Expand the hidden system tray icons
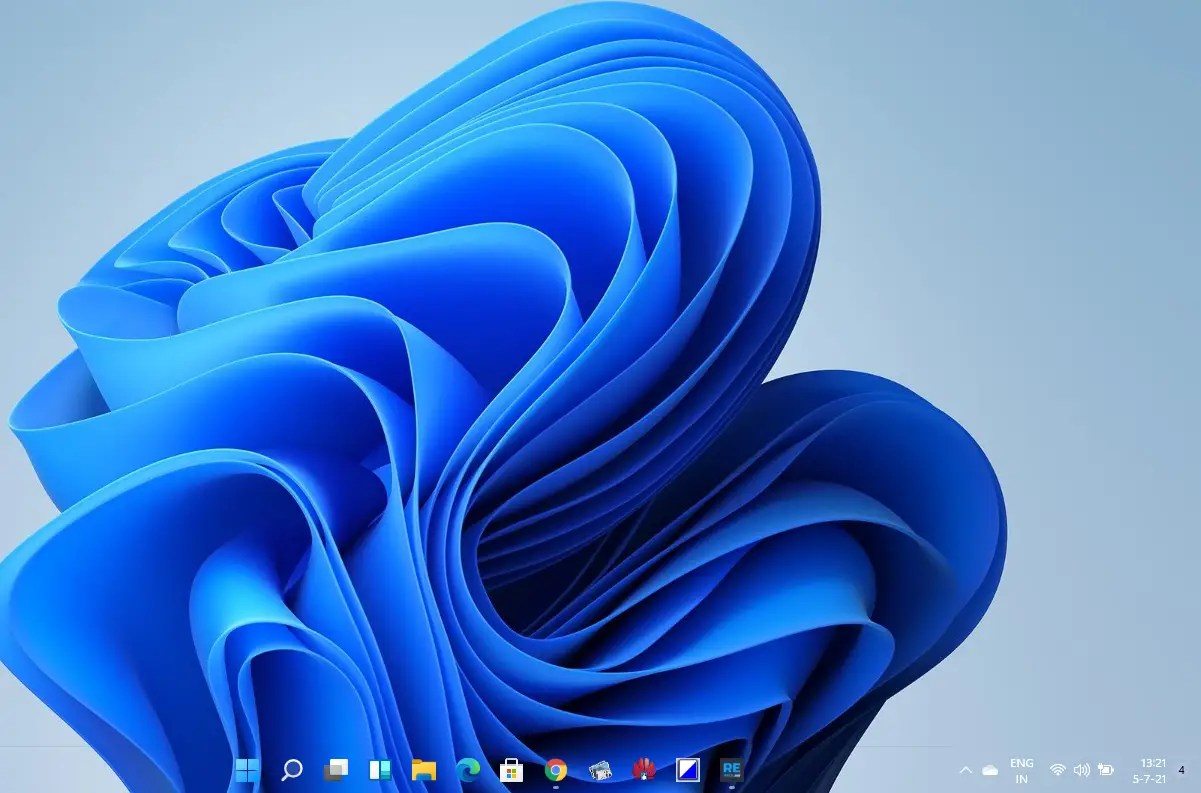This screenshot has width=1201, height=793. tap(967, 770)
